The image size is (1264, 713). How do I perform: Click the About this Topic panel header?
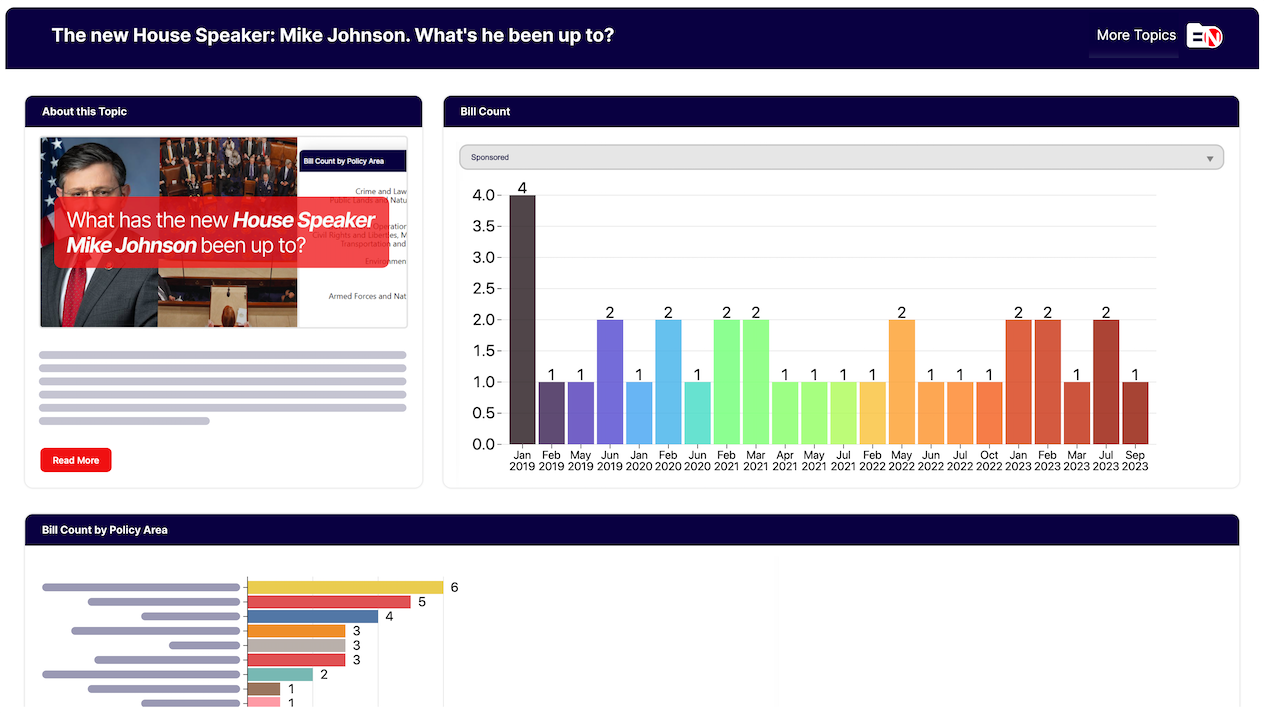pos(85,112)
